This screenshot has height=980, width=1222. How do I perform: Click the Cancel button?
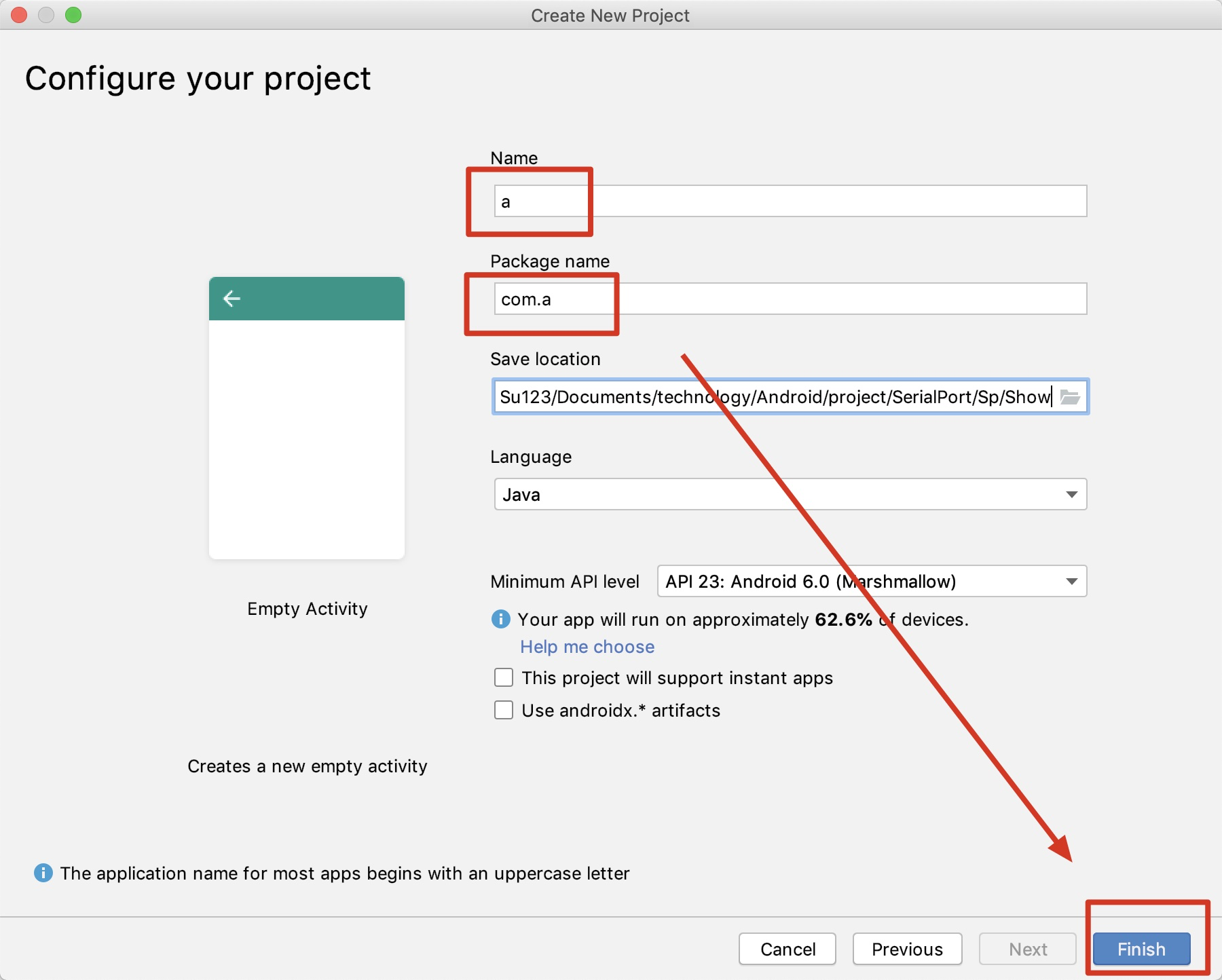pyautogui.click(x=788, y=949)
